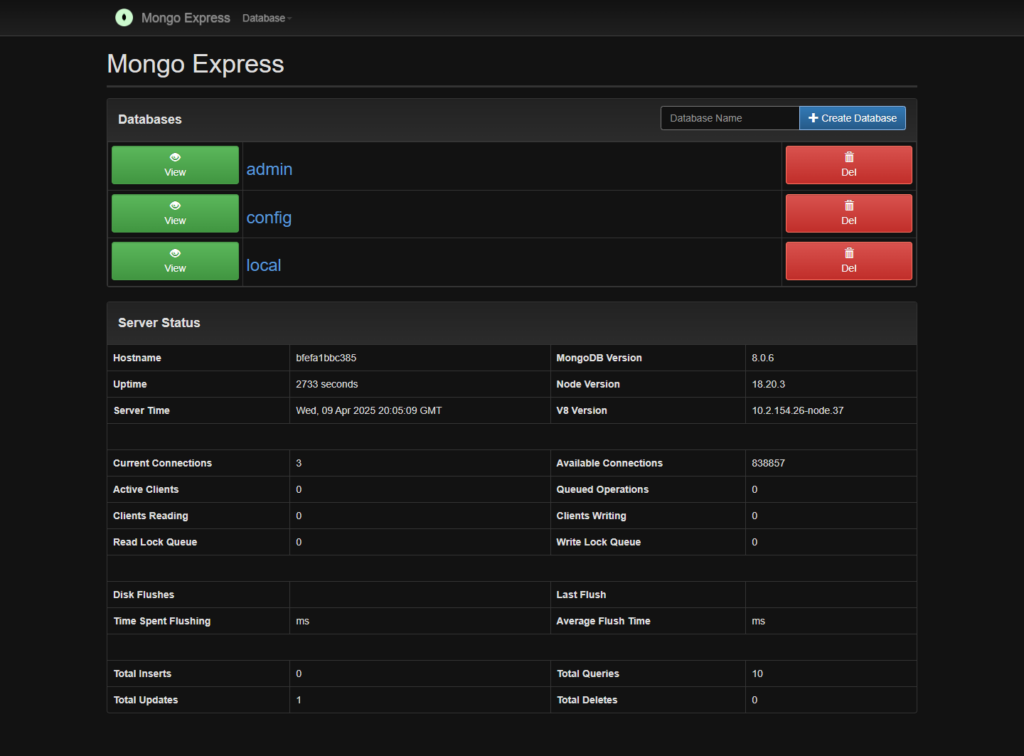Select Total Updates value 1
The width and height of the screenshot is (1024, 756).
click(x=298, y=700)
